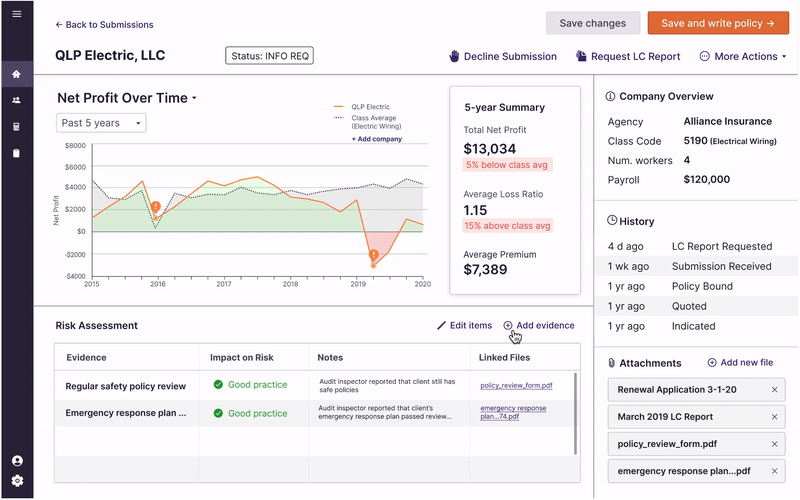Open the More Actions menu
The width and height of the screenshot is (800, 500).
(744, 57)
